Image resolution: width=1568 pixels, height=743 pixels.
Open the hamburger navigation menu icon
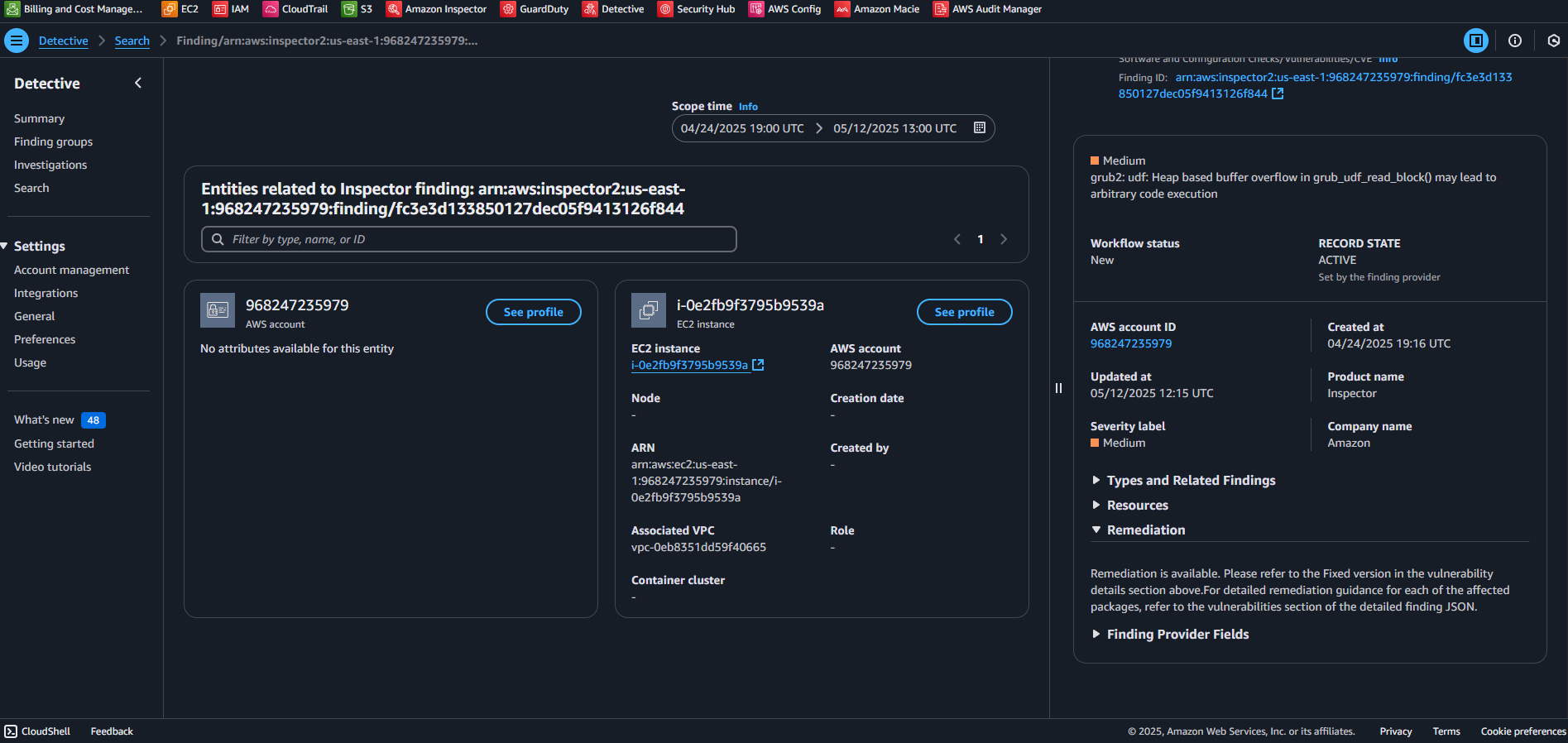pos(16,41)
